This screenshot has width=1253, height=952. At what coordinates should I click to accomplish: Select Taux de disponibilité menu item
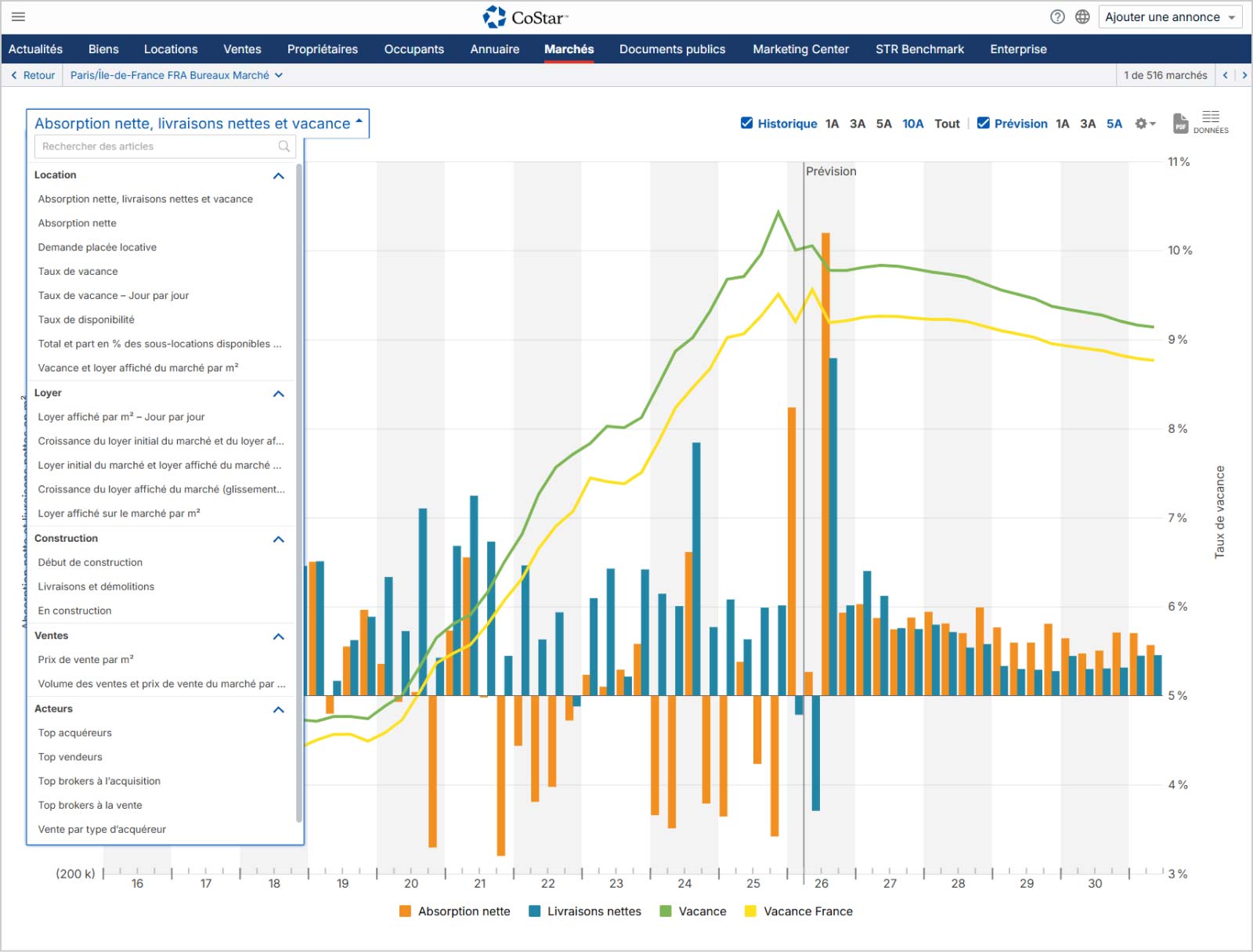click(x=86, y=319)
